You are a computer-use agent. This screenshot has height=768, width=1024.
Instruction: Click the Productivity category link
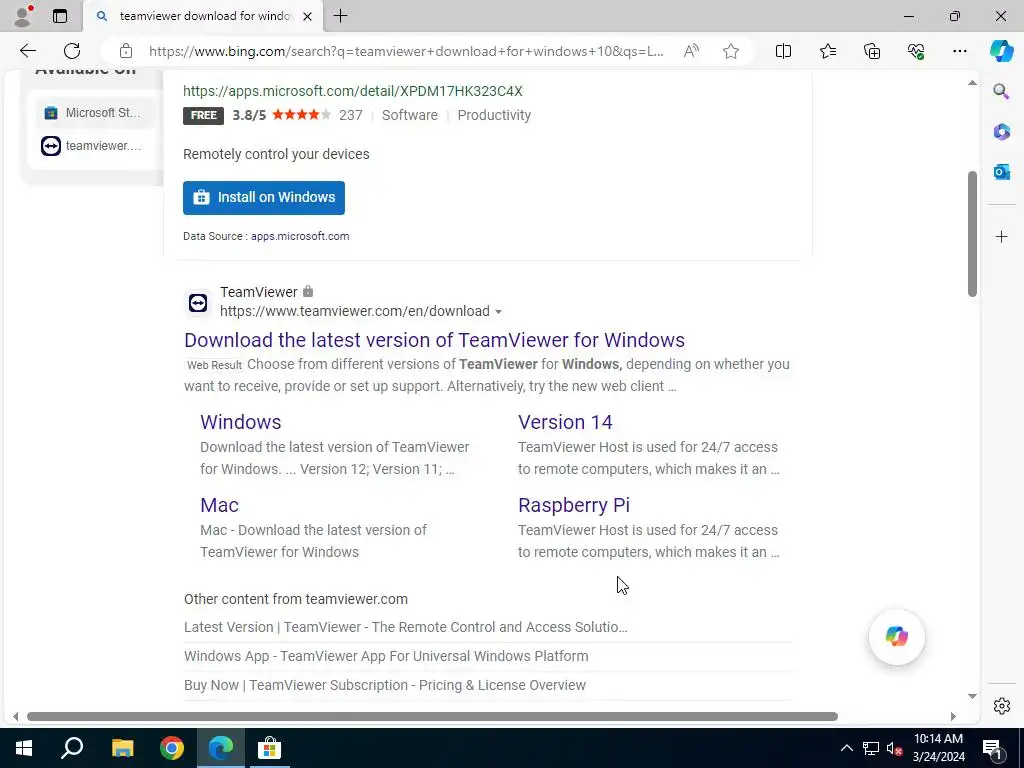click(x=494, y=115)
